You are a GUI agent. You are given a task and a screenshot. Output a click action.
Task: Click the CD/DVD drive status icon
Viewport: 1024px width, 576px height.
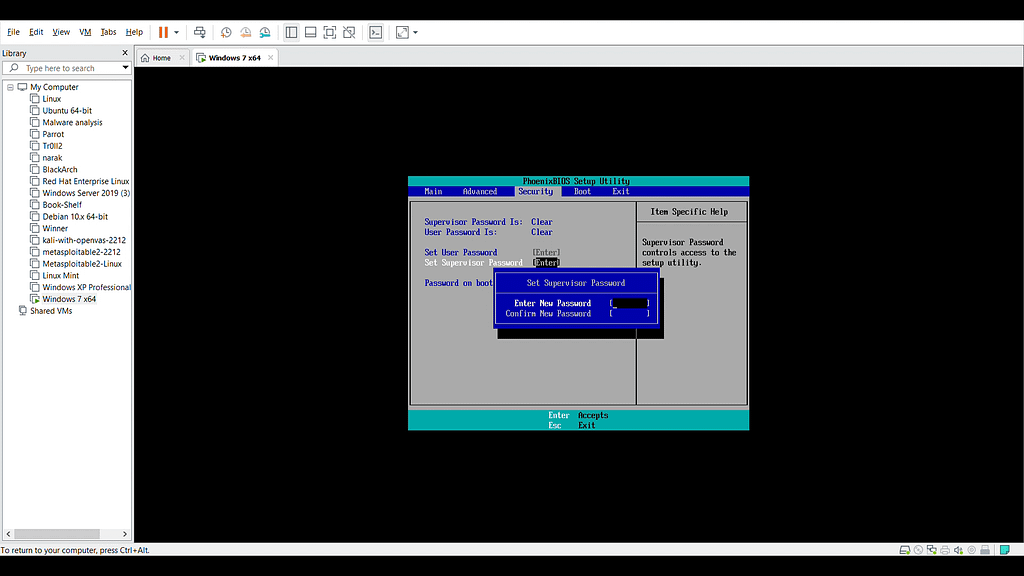(918, 550)
